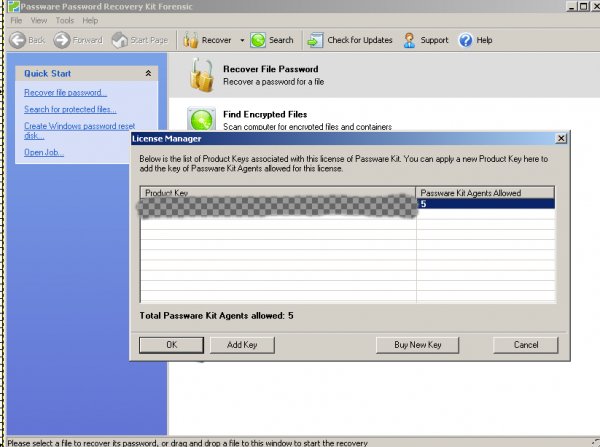
Task: Click Cancel in License Manager
Action: pos(526,345)
